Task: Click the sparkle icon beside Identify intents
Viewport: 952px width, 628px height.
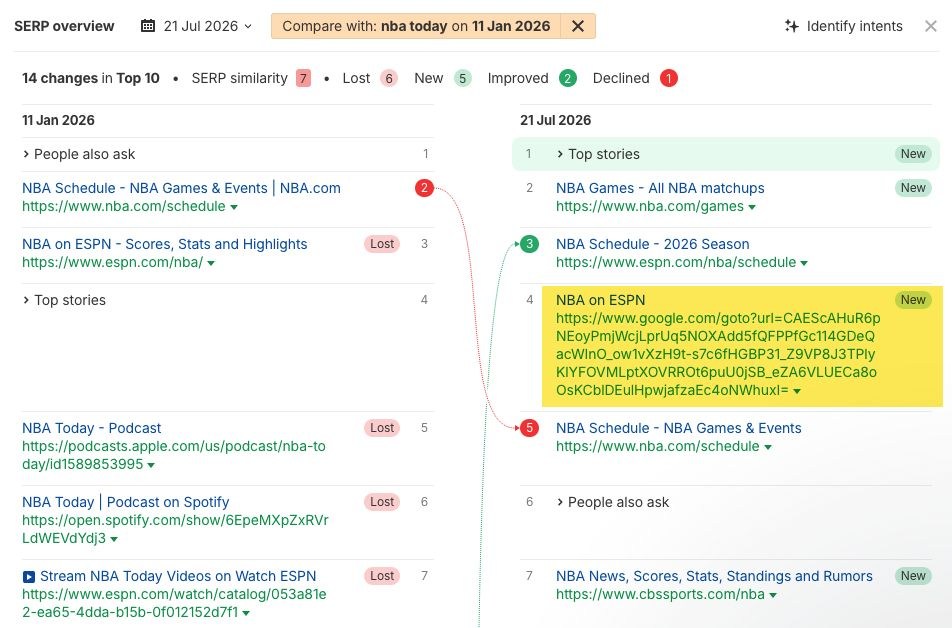Action: 791,26
